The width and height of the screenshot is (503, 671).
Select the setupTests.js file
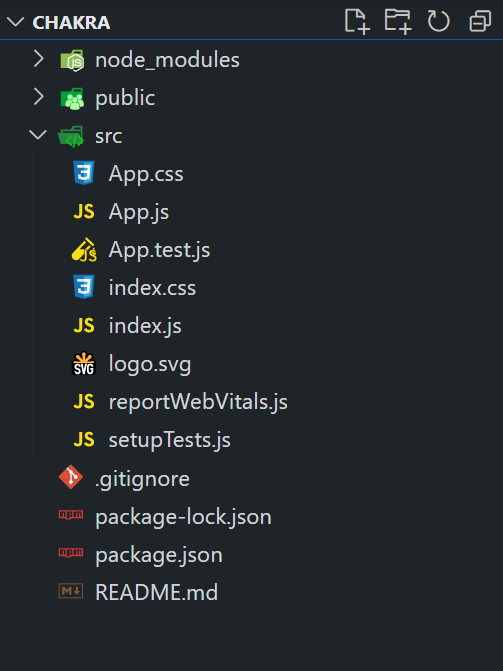(x=251, y=440)
